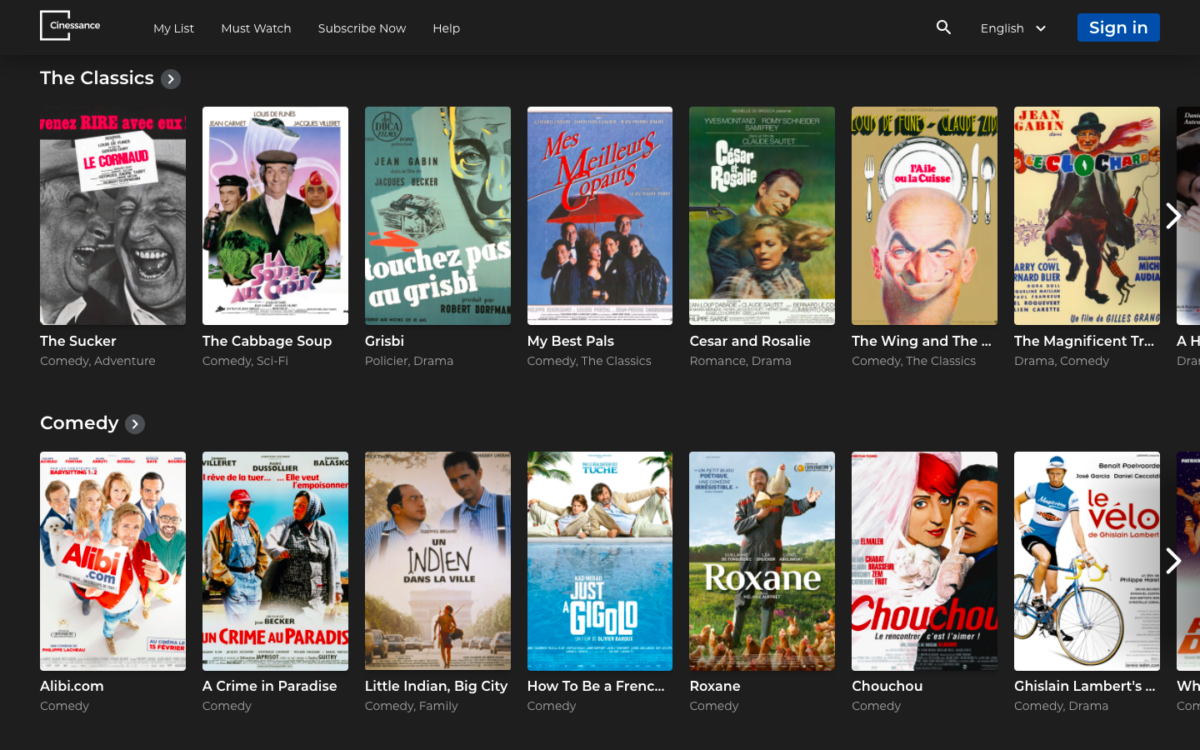Viewport: 1200px width, 750px height.
Task: Open My List menu item
Action: pyautogui.click(x=173, y=28)
